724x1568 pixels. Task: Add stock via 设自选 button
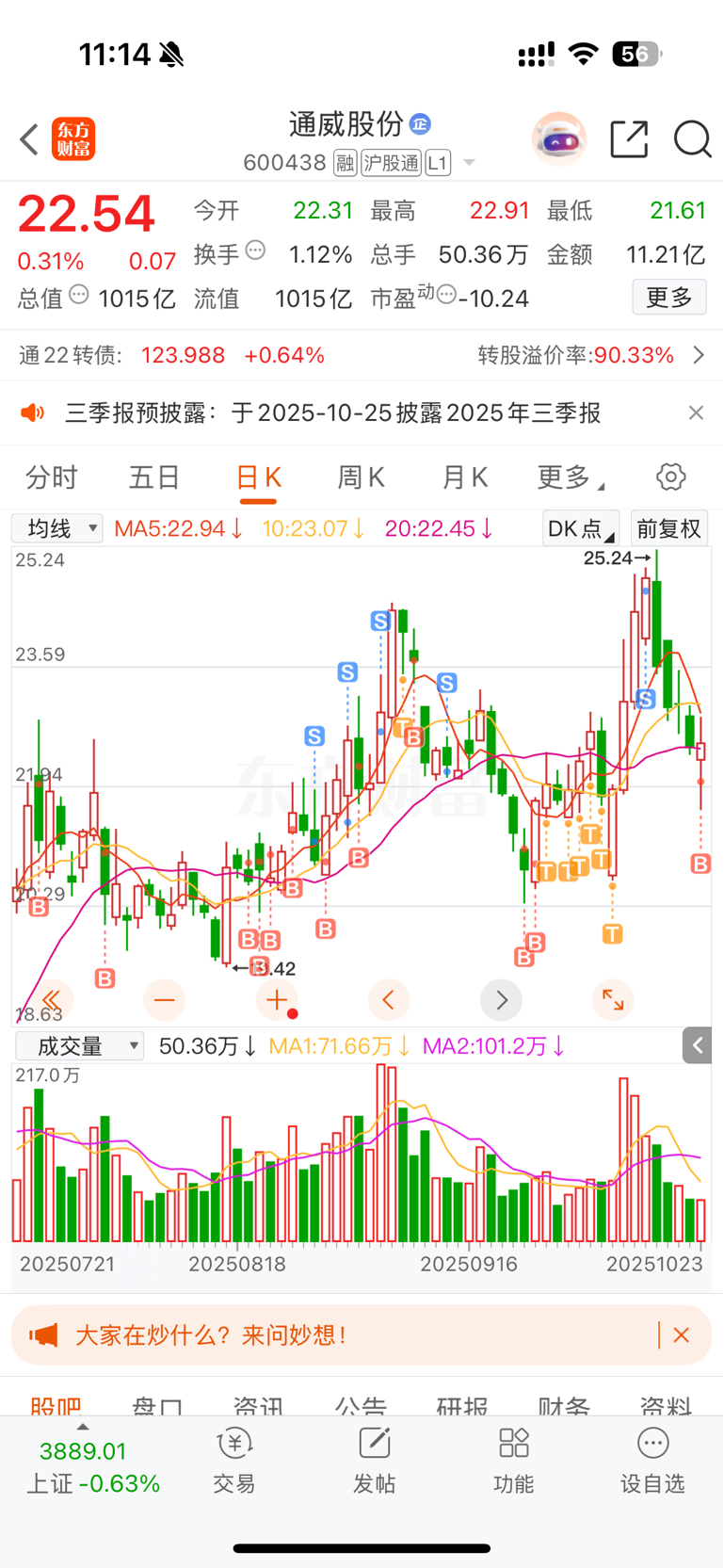(652, 1461)
